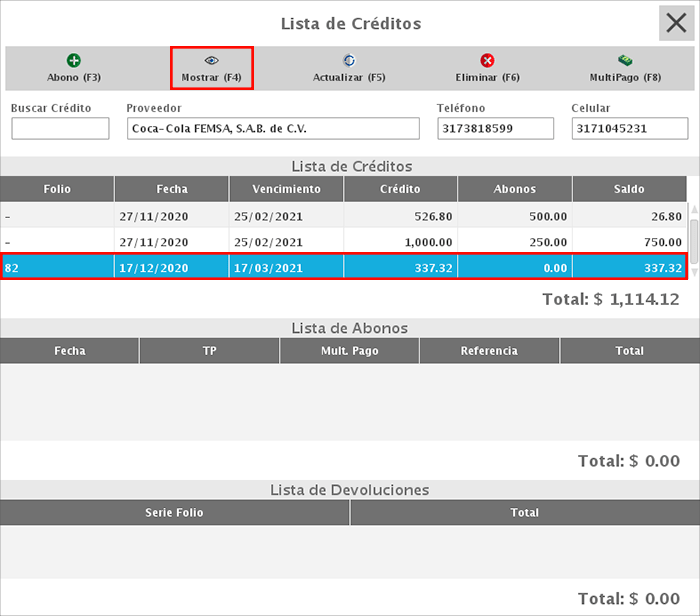Screen dimensions: 700x616
Task: Select the Teléfono input field
Action: click(x=495, y=129)
